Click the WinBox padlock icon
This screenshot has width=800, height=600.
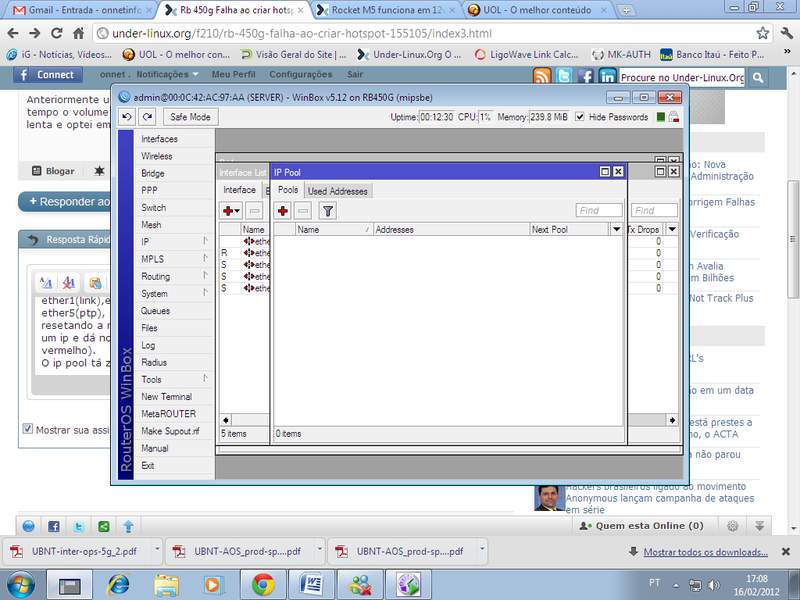(x=673, y=117)
